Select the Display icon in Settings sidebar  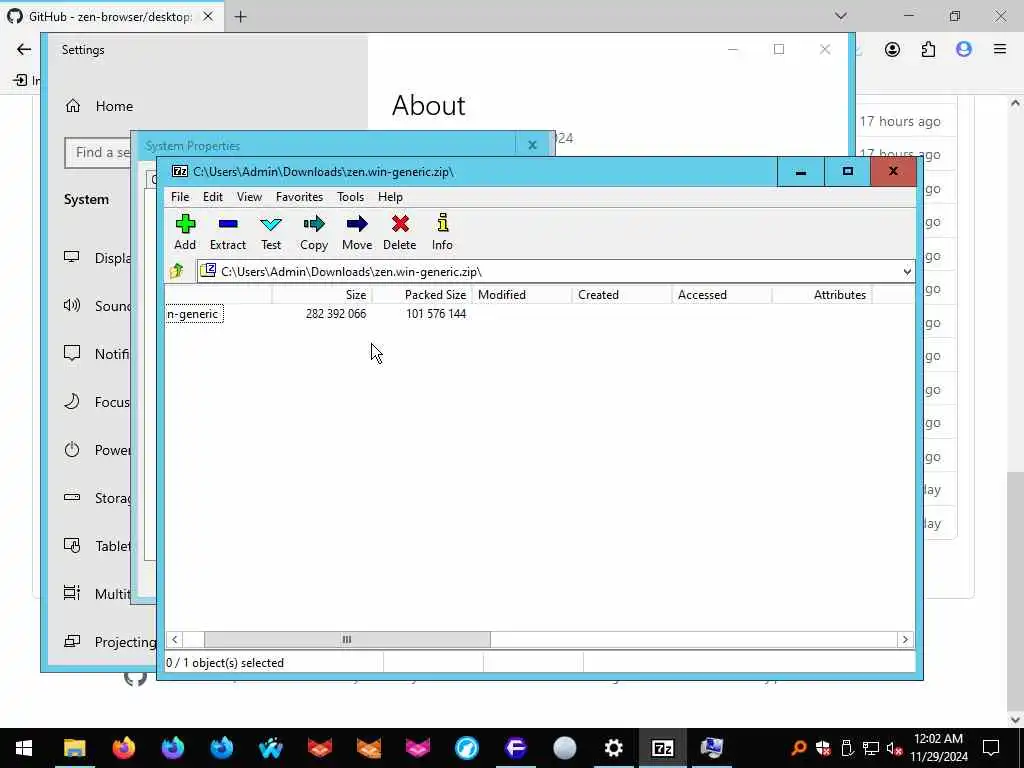click(x=72, y=257)
